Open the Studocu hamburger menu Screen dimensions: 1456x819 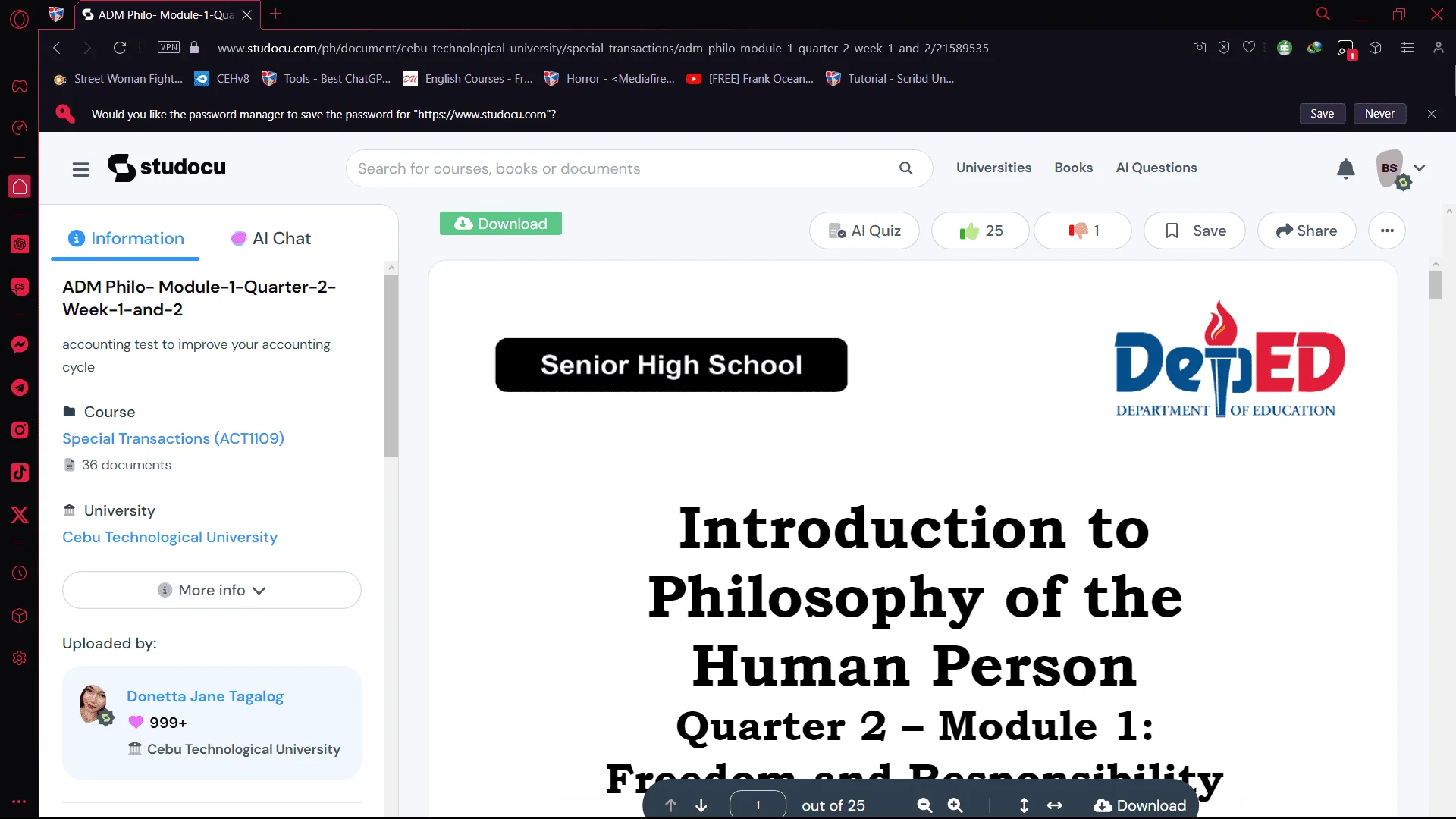pyautogui.click(x=80, y=169)
